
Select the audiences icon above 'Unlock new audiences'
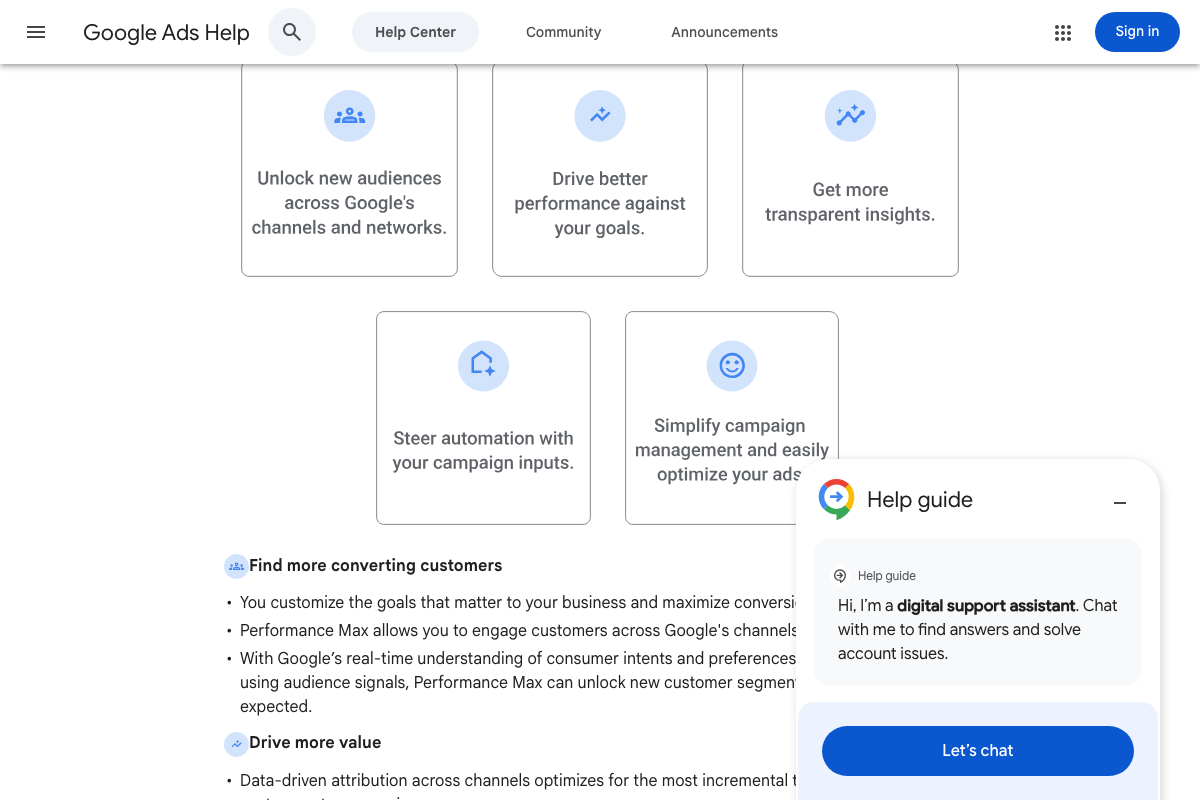tap(349, 116)
